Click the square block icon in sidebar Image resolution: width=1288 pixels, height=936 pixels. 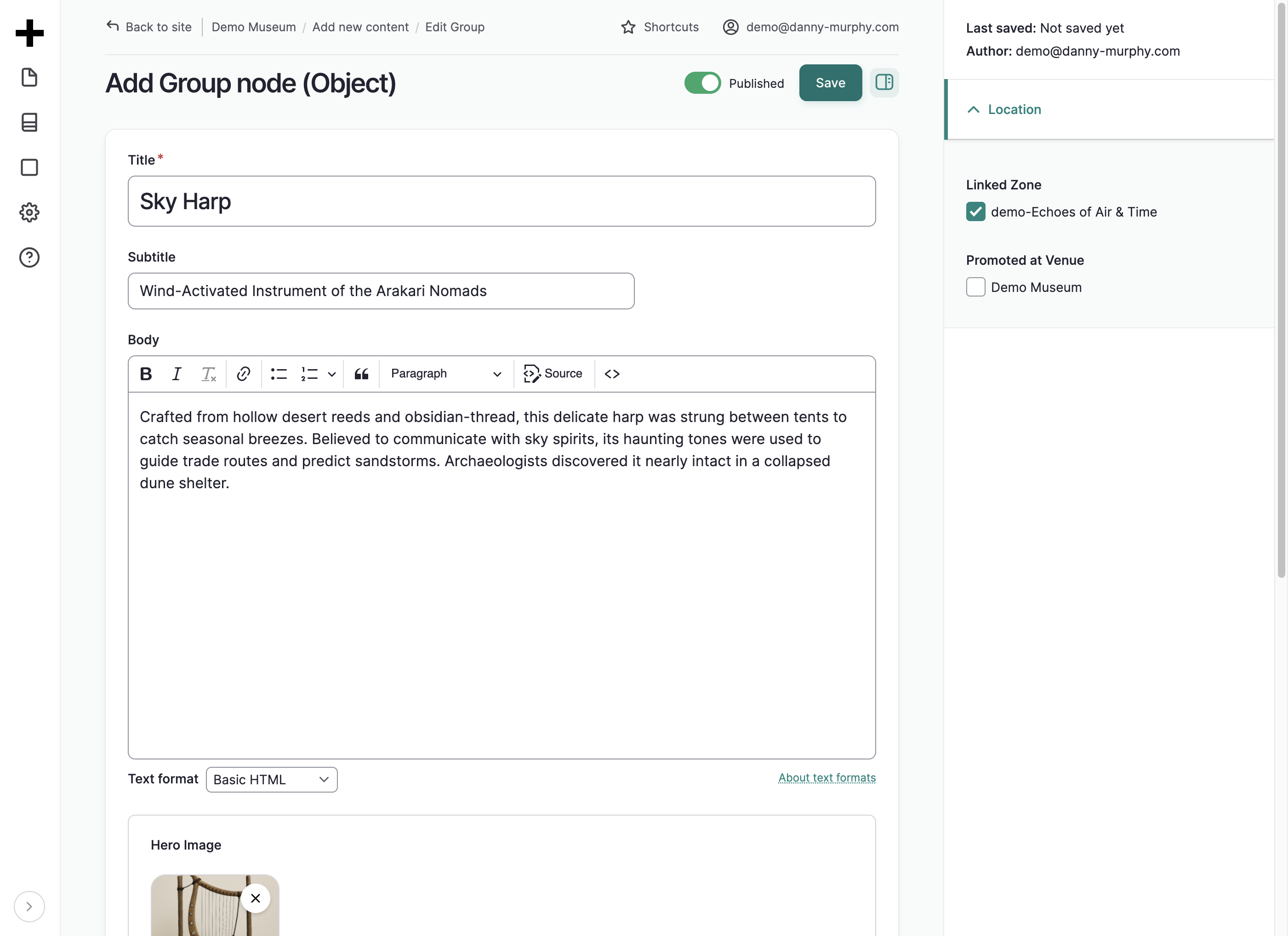(x=29, y=167)
